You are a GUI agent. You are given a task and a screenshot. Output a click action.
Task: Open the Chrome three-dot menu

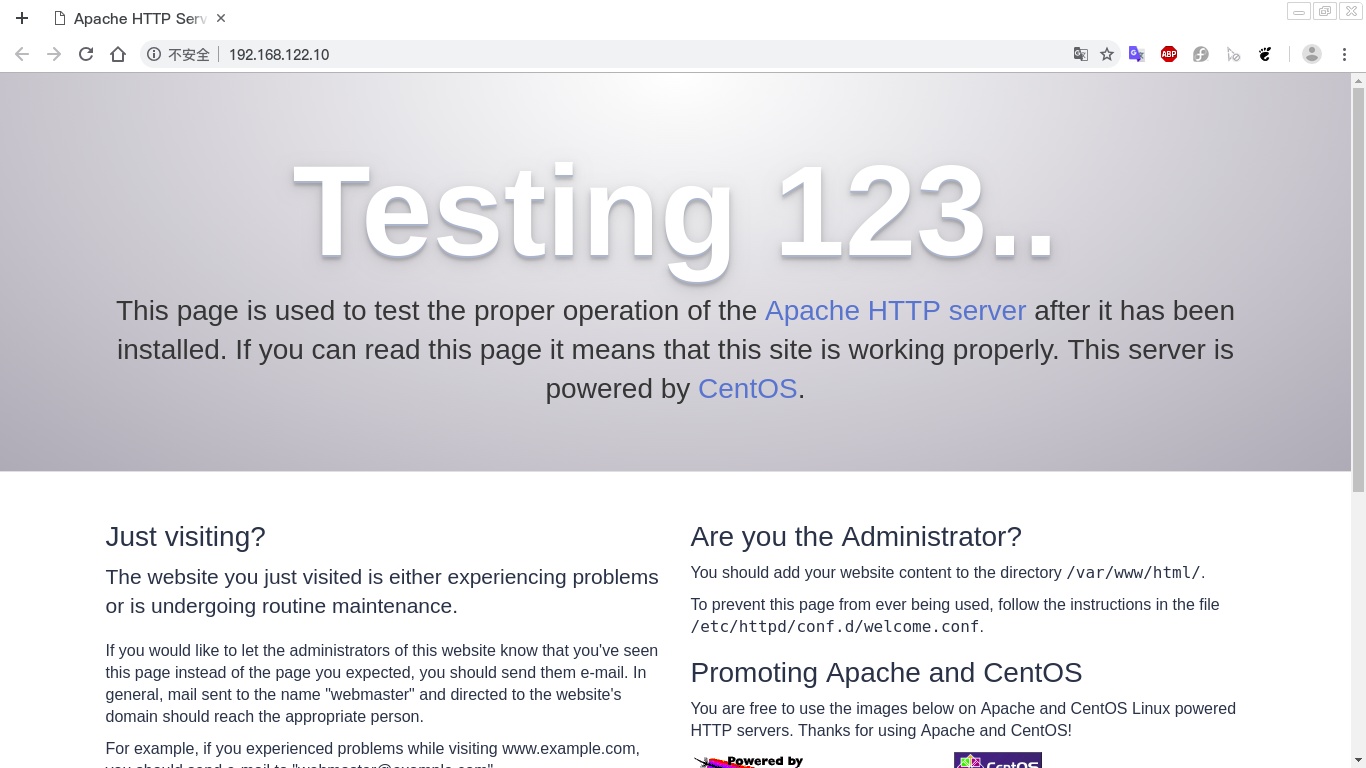pyautogui.click(x=1345, y=54)
